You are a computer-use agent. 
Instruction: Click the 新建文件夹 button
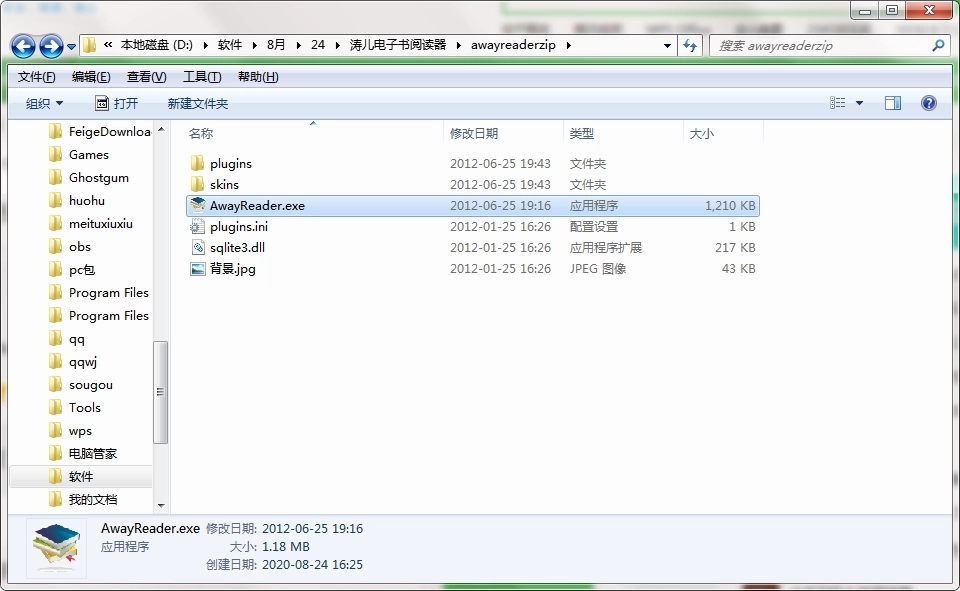(x=196, y=102)
